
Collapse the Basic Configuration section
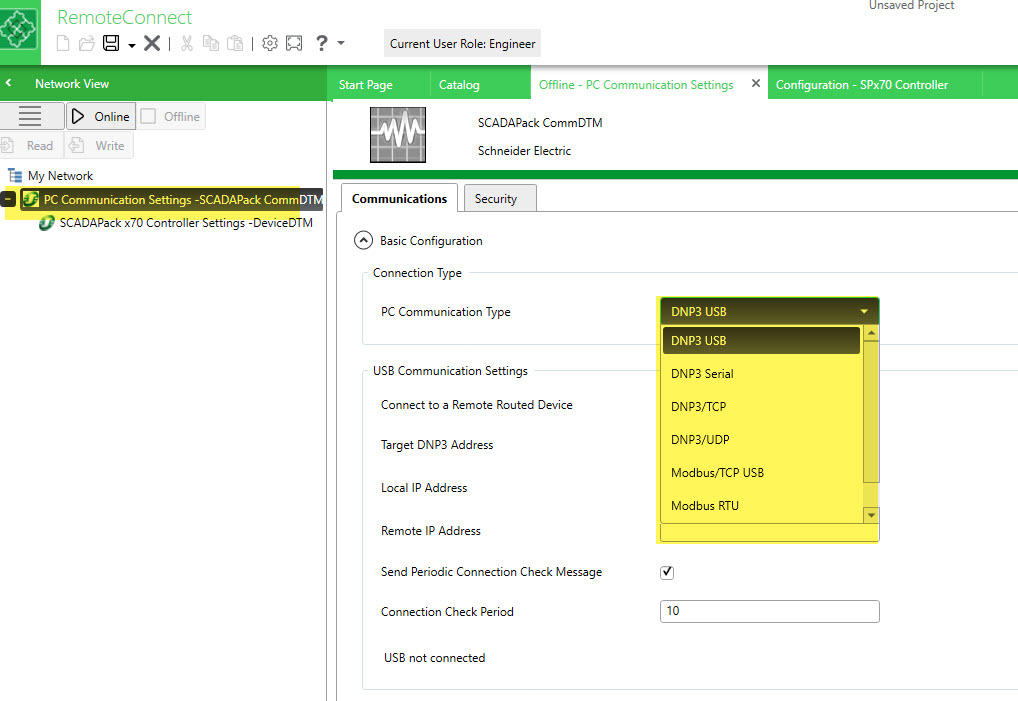click(364, 241)
